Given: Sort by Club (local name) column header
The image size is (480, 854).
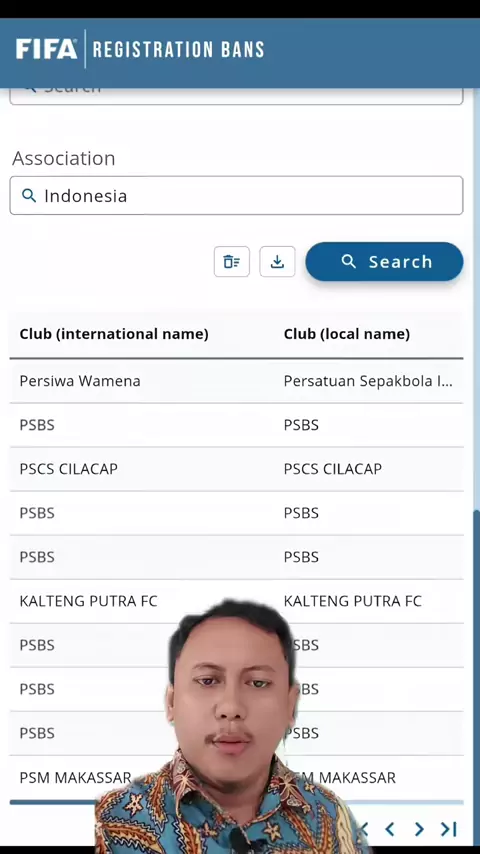Looking at the screenshot, I should [x=347, y=334].
